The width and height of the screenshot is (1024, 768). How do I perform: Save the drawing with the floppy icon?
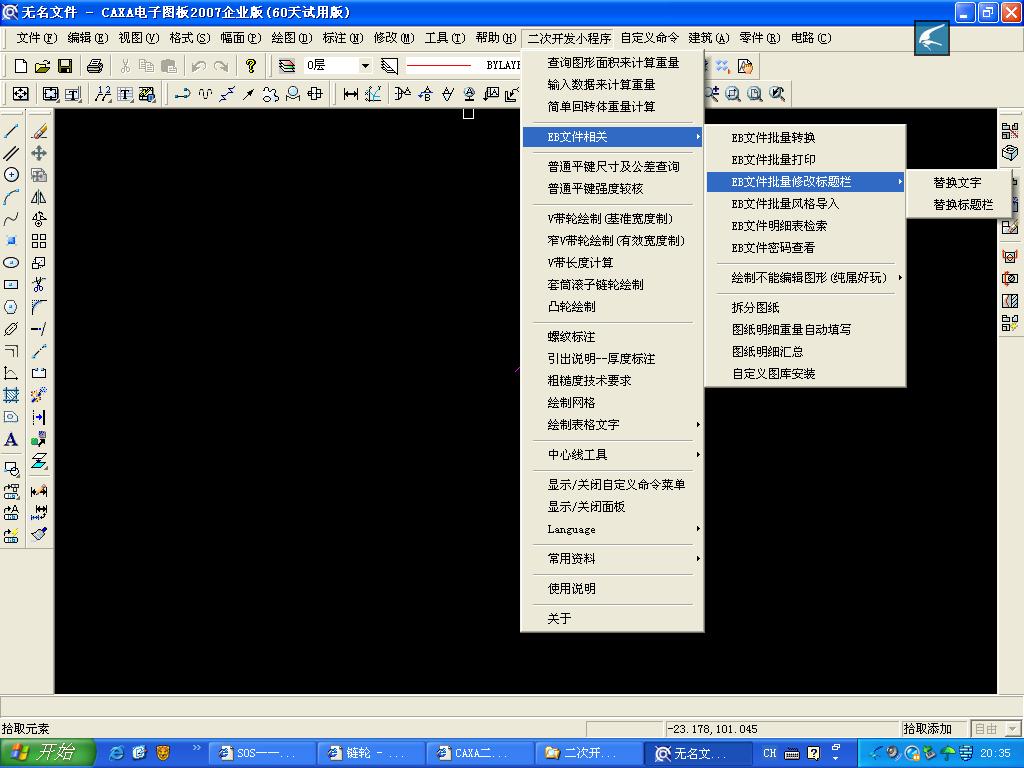click(x=65, y=65)
